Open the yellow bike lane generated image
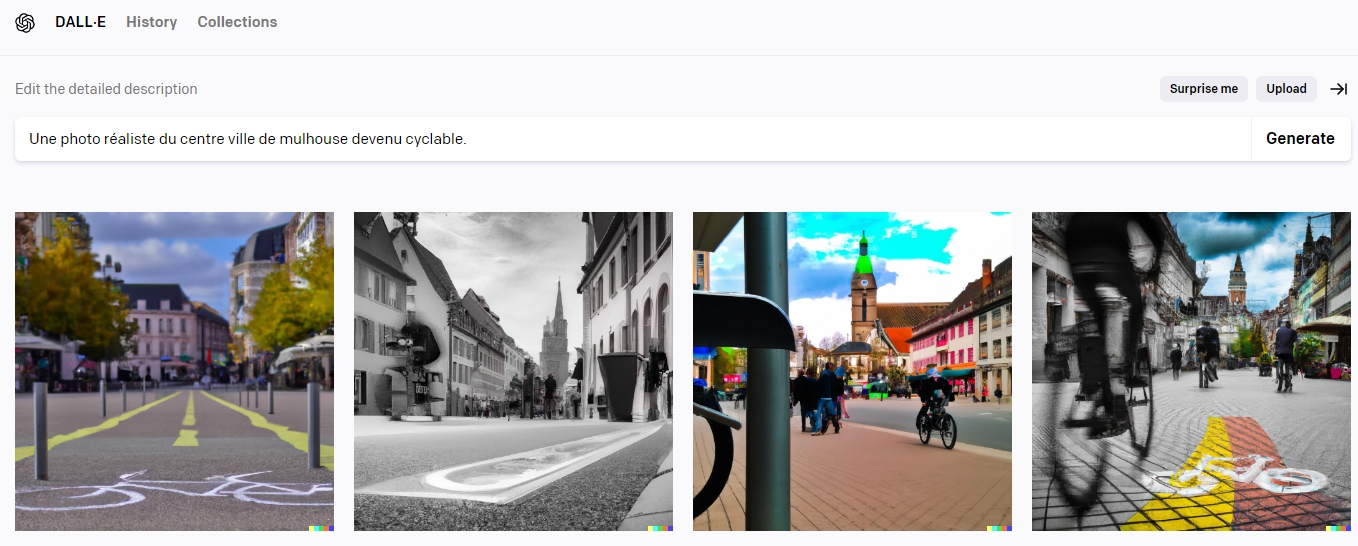 pyautogui.click(x=174, y=371)
